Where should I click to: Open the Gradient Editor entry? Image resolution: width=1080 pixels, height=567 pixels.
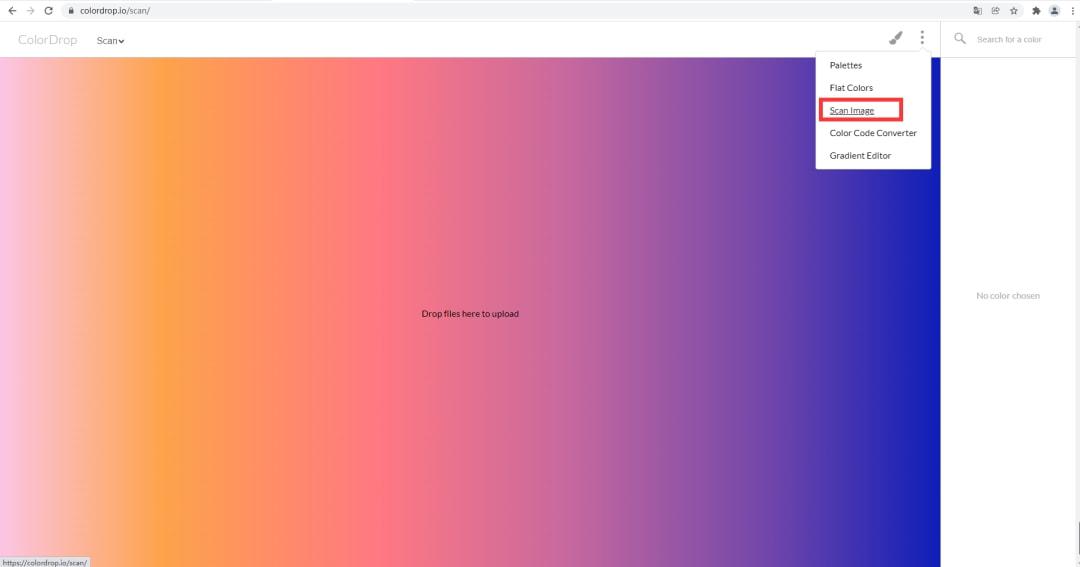point(860,156)
